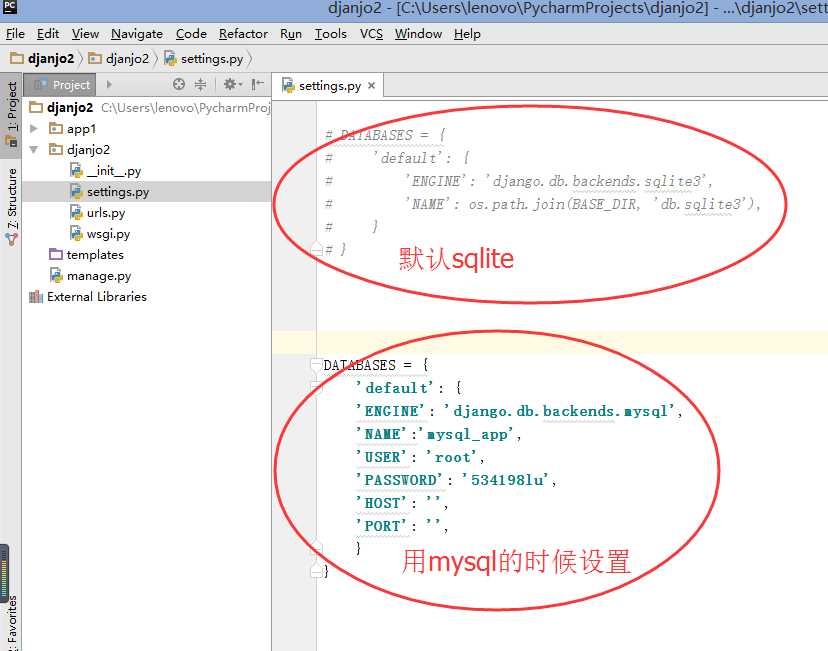The image size is (828, 651).
Task: Fold the DATABASES dictionary block
Action: click(x=316, y=364)
